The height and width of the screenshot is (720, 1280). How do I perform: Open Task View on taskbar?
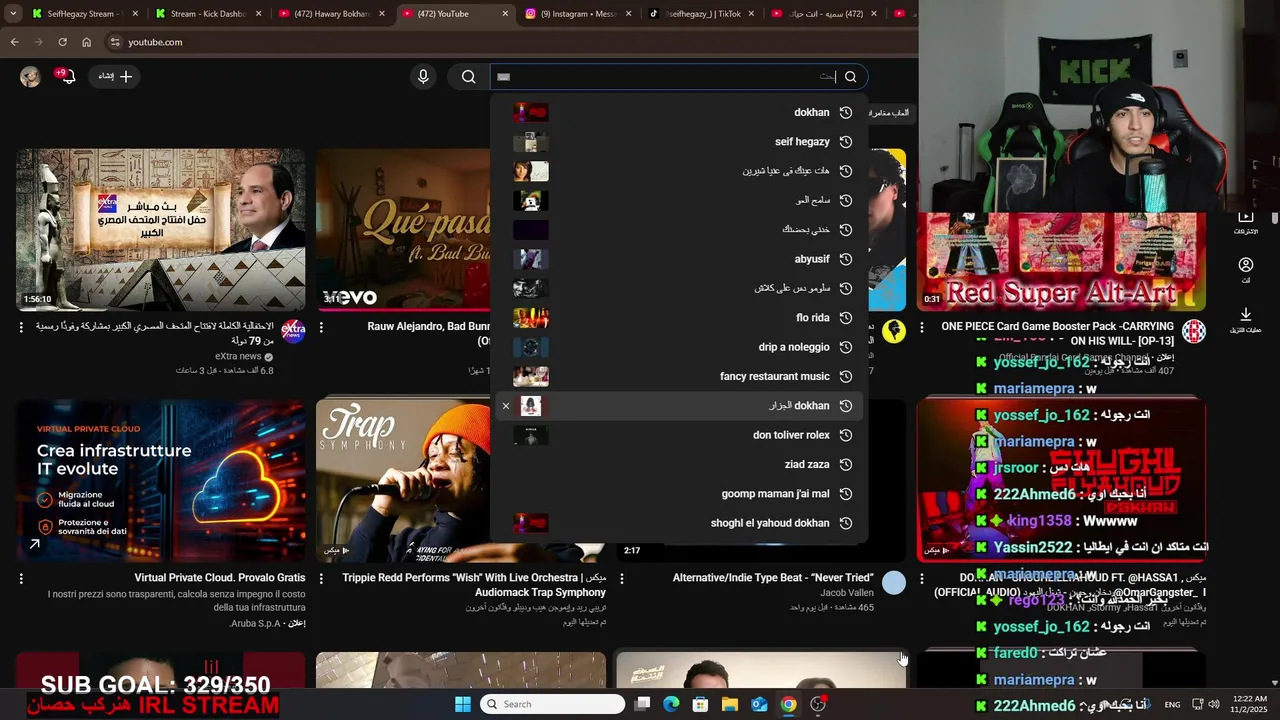pos(643,704)
